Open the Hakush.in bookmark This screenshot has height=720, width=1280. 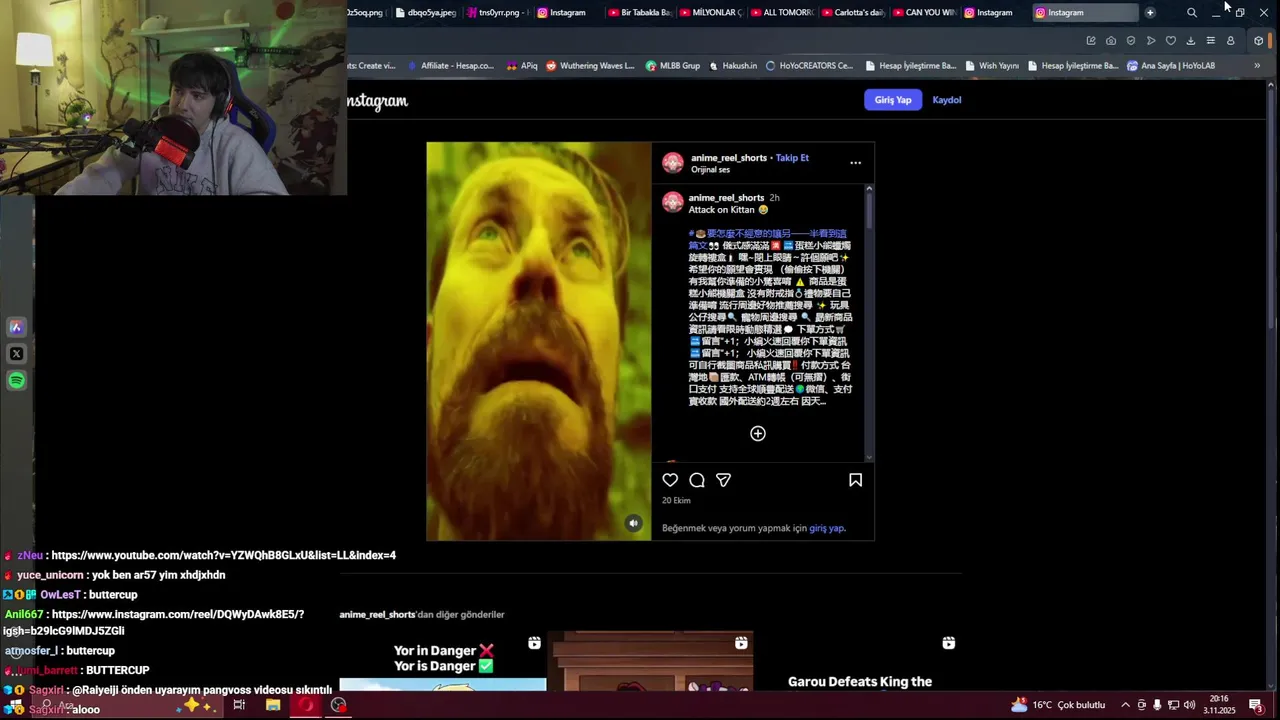click(x=733, y=65)
